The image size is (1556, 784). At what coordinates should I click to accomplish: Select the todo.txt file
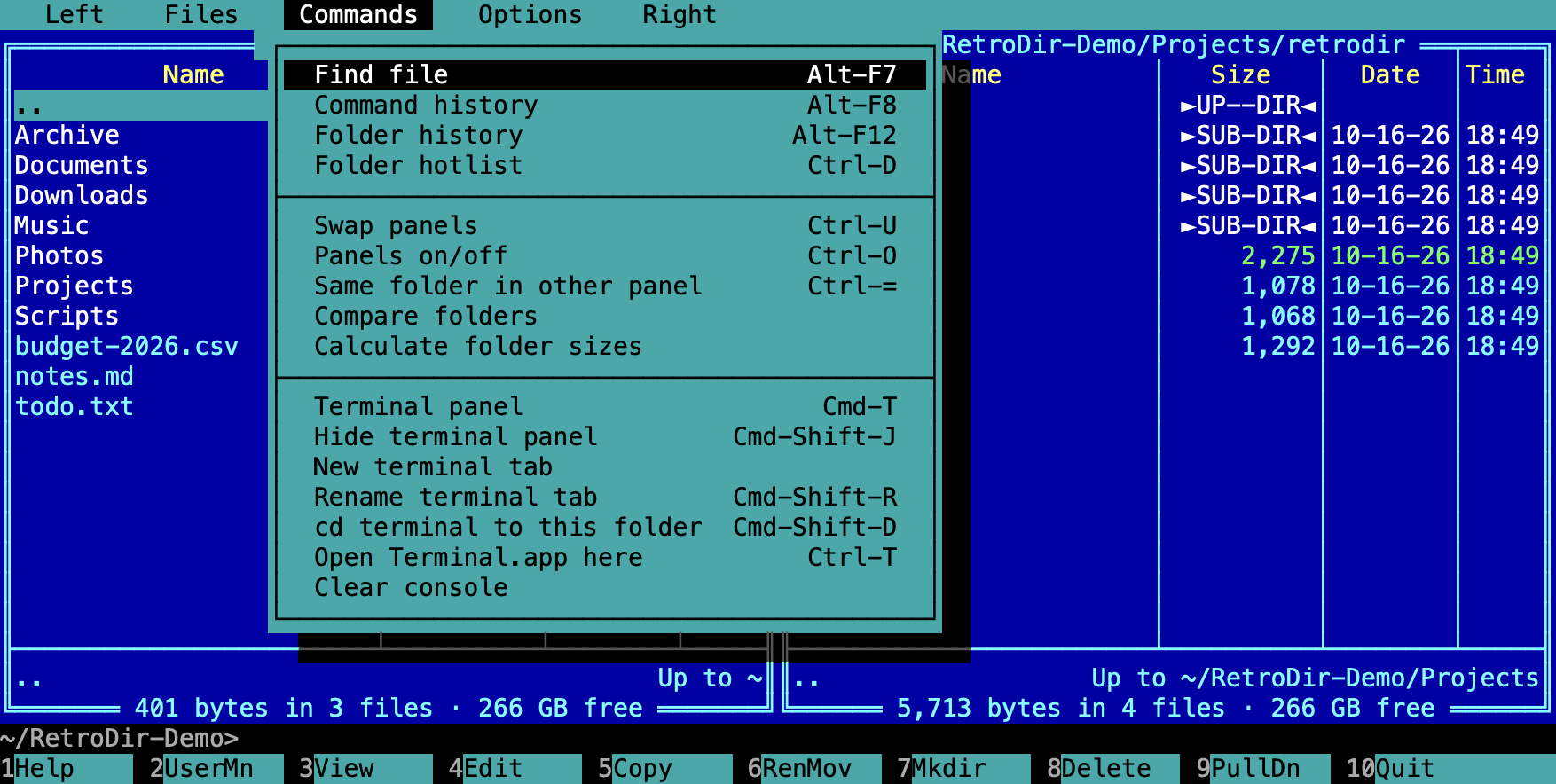141,407
